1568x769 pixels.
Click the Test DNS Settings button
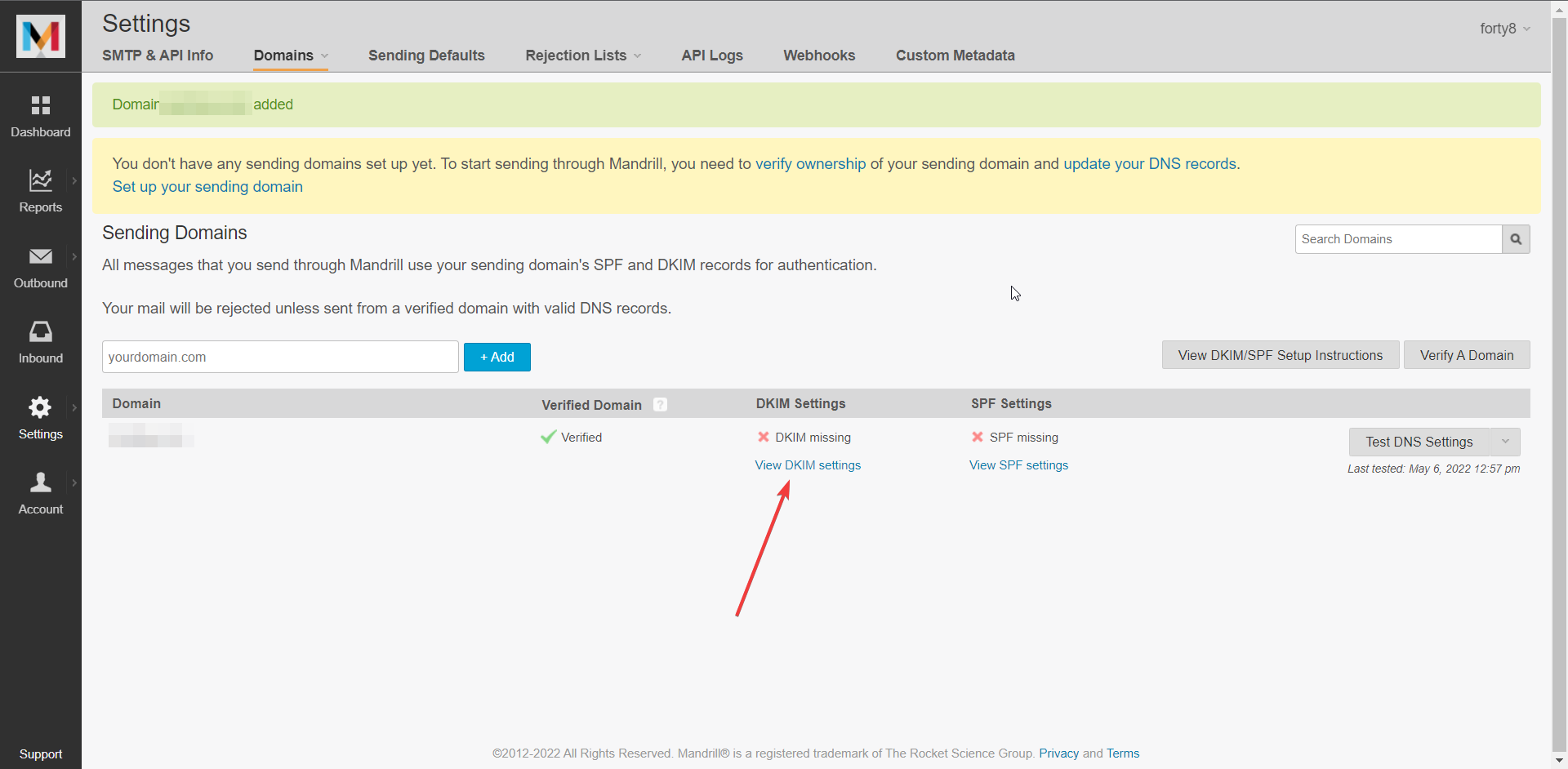tap(1419, 442)
